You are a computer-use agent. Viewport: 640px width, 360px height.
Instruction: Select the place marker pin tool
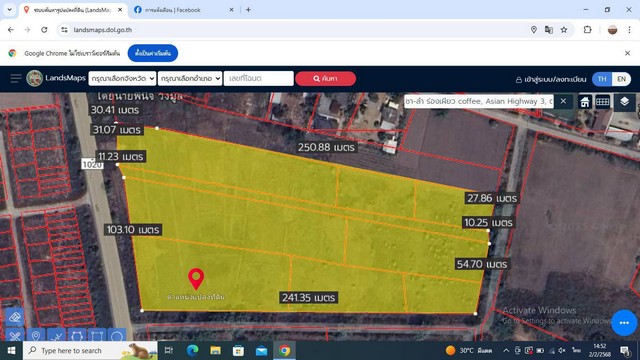(x=36, y=336)
